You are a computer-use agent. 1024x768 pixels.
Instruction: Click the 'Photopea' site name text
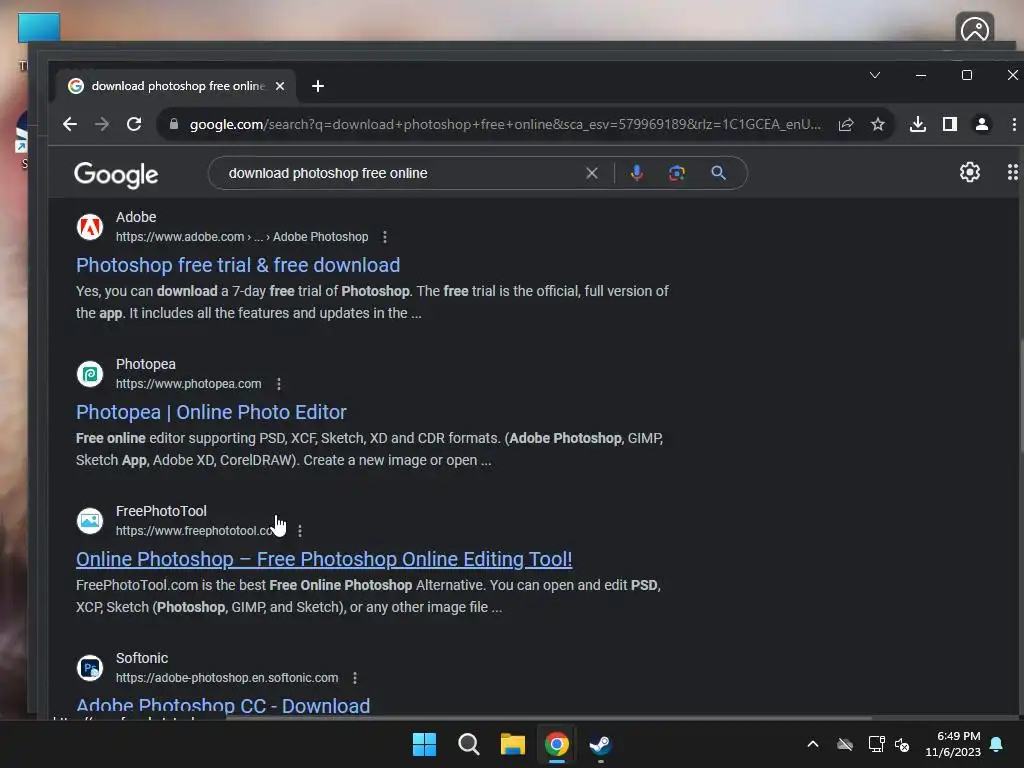click(146, 364)
